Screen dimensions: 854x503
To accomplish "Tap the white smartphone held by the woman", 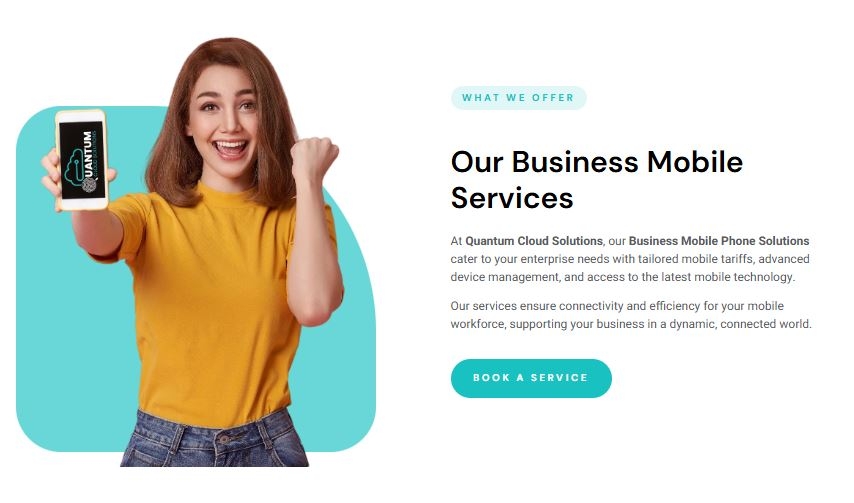I will pyautogui.click(x=82, y=160).
